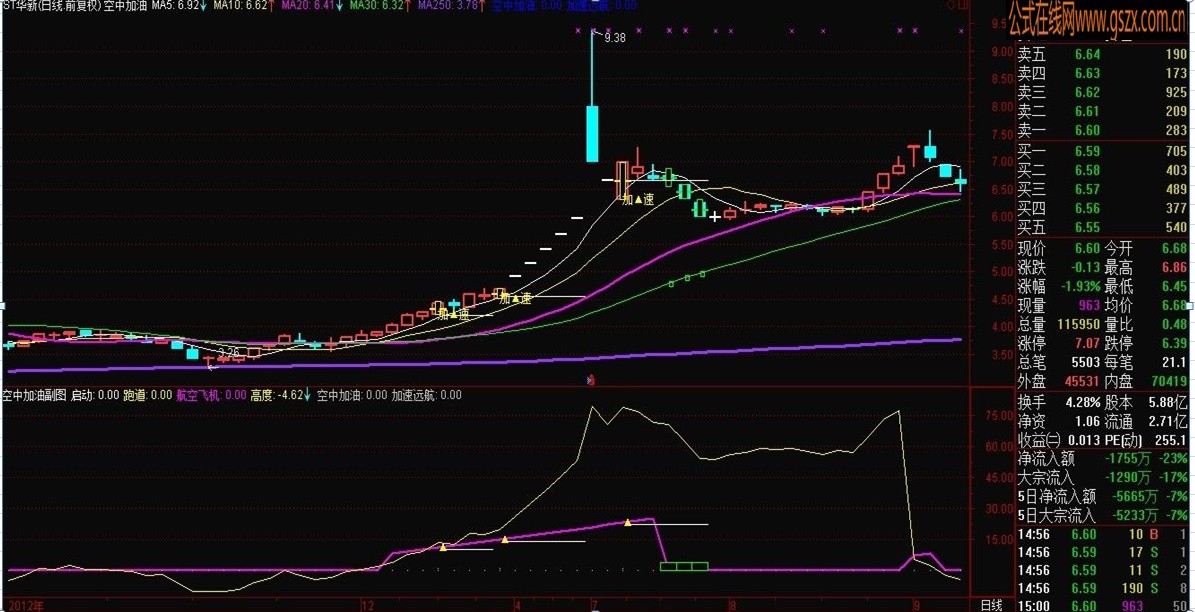Select the 买四 6.56 bid row
The image size is (1195, 612).
(1104, 208)
